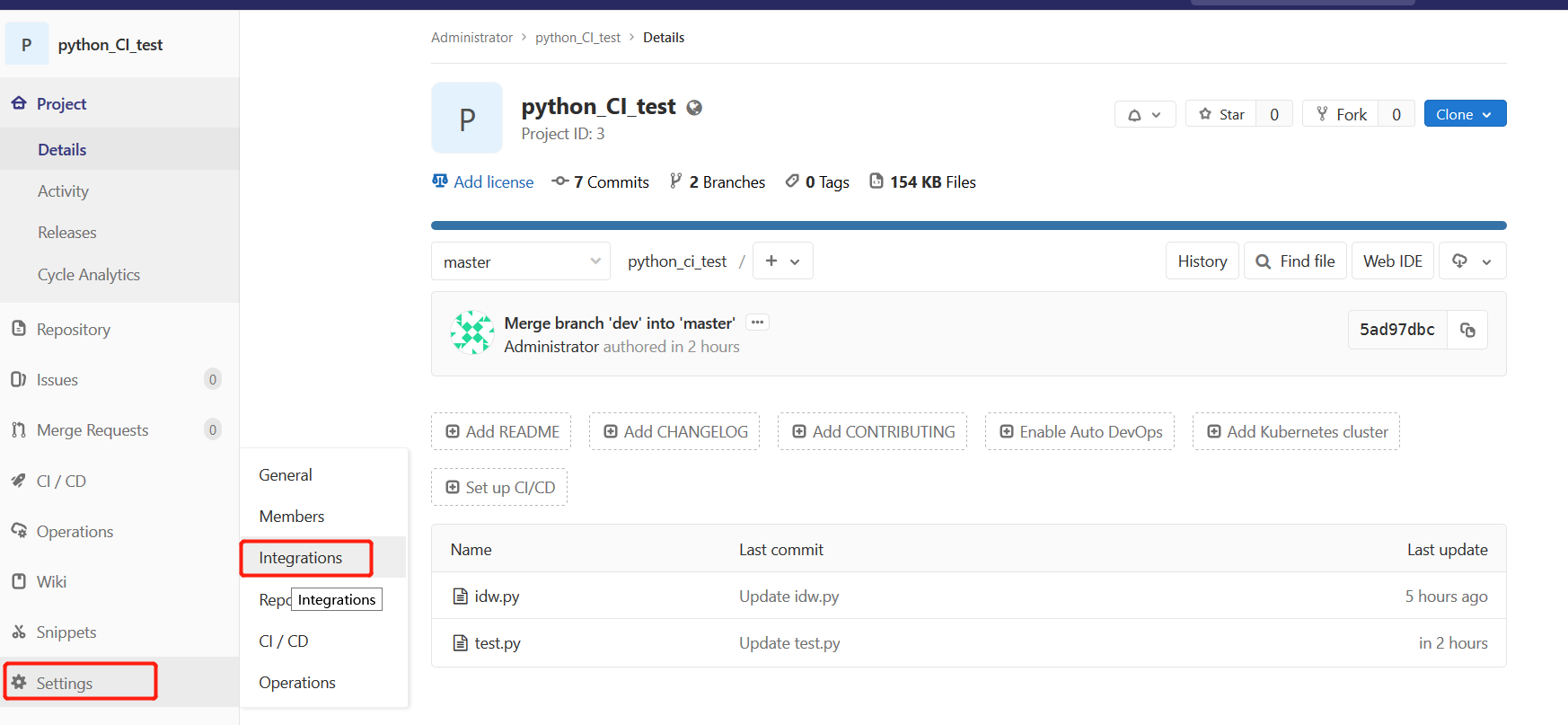Image resolution: width=1568 pixels, height=725 pixels.
Task: Click the branch icon beside 2 Branches
Action: [675, 181]
